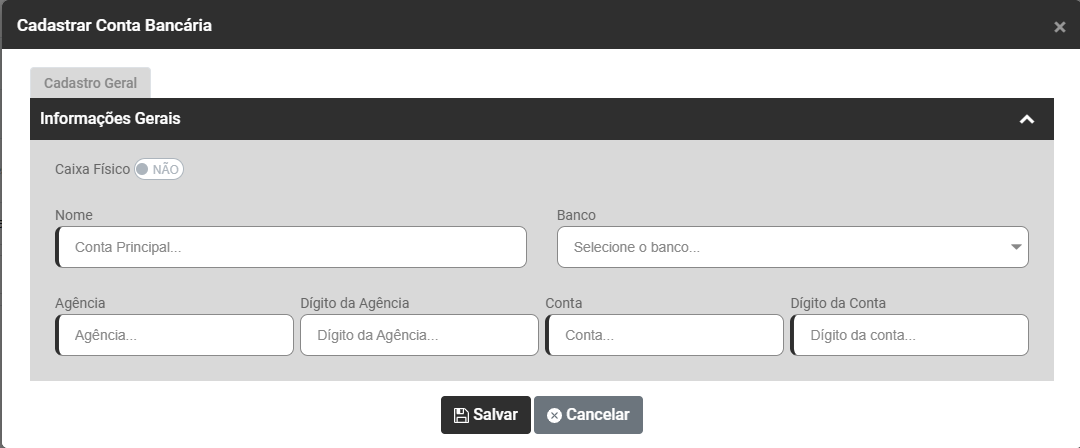Close the Cadastrar Conta Bancária dialog
This screenshot has width=1080, height=448.
tap(1059, 27)
